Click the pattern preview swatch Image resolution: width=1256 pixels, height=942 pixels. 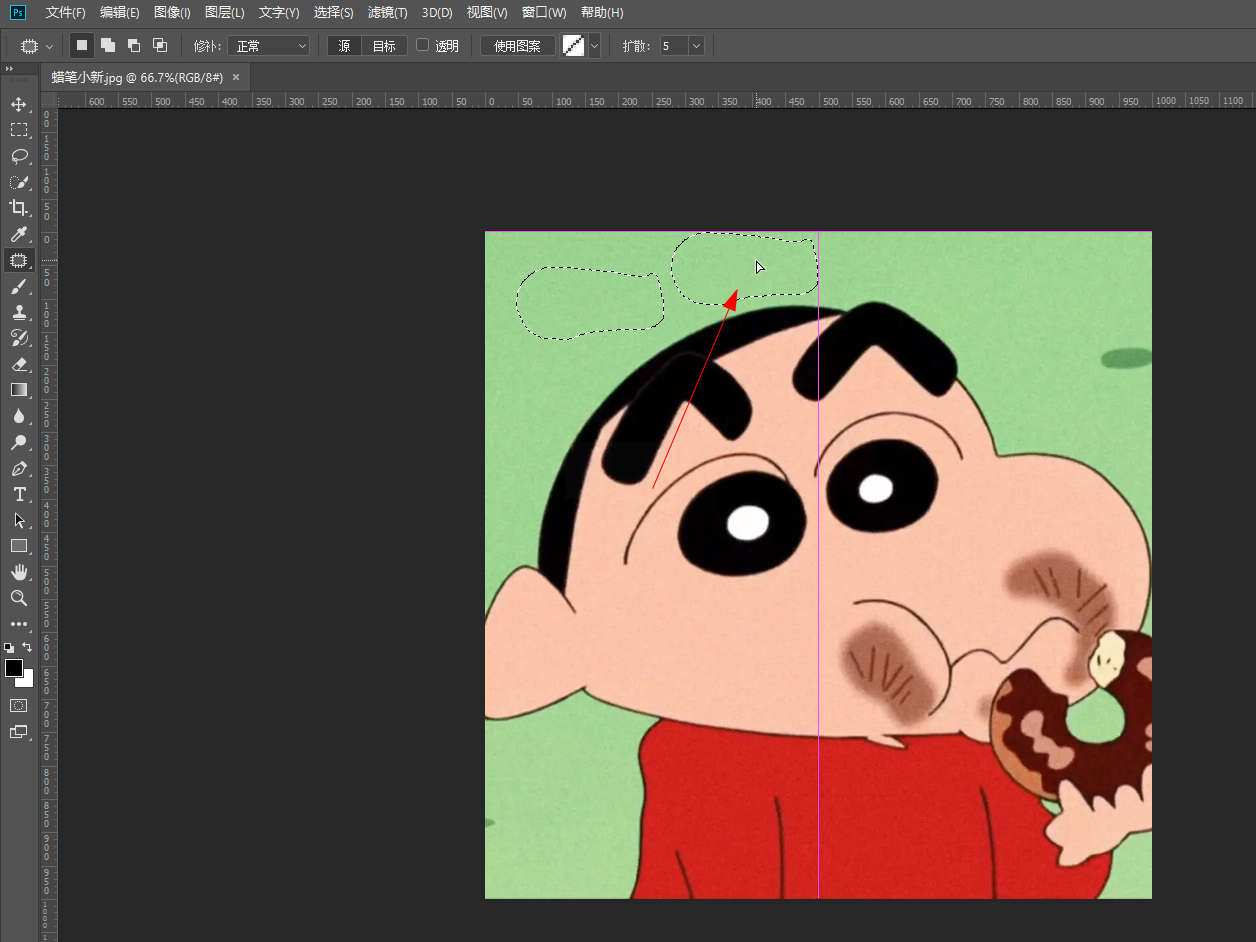pyautogui.click(x=573, y=46)
